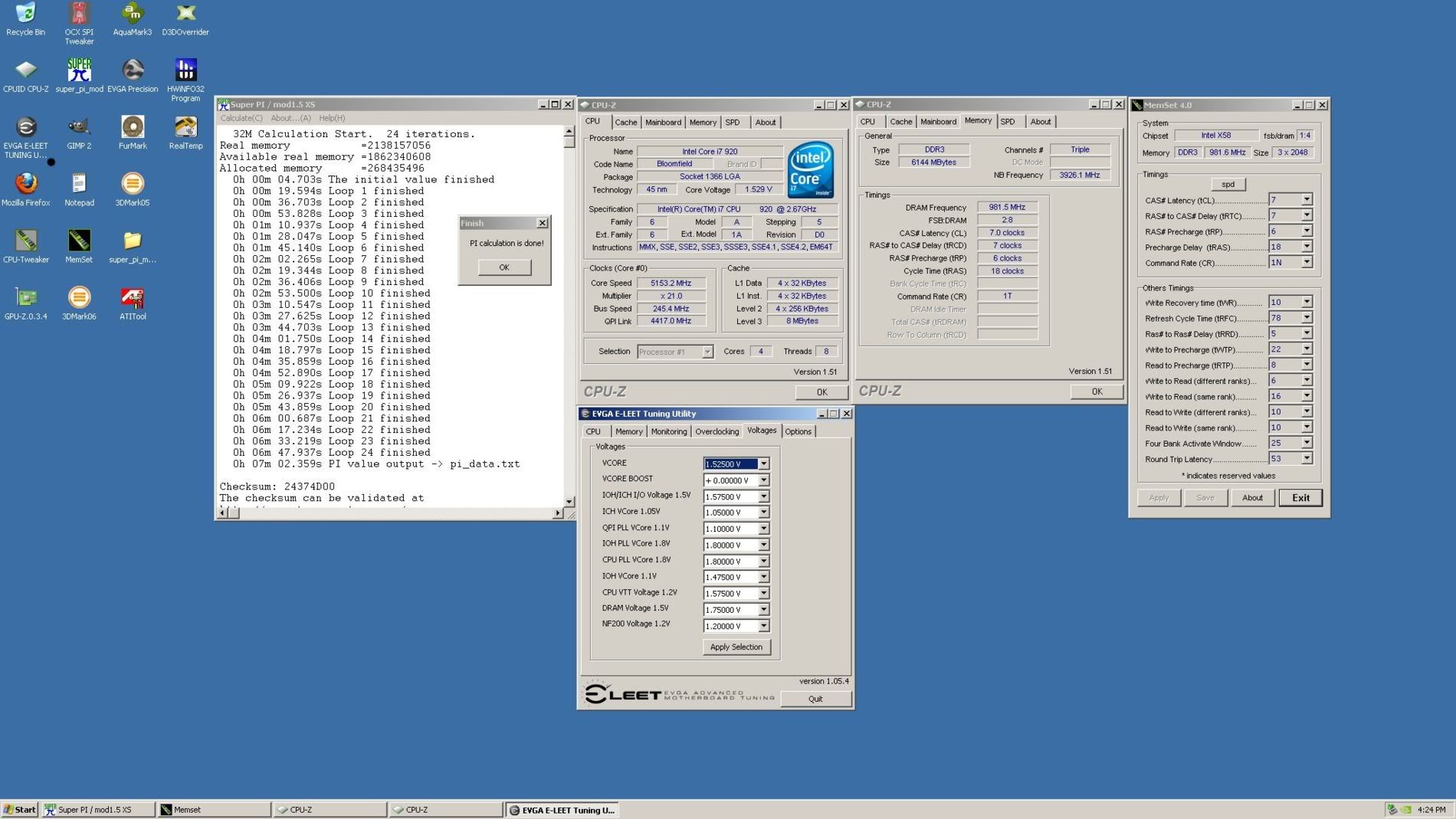Open the ATITool desktop shortcut
Viewport: 1456px width, 819px height.
coord(132,300)
